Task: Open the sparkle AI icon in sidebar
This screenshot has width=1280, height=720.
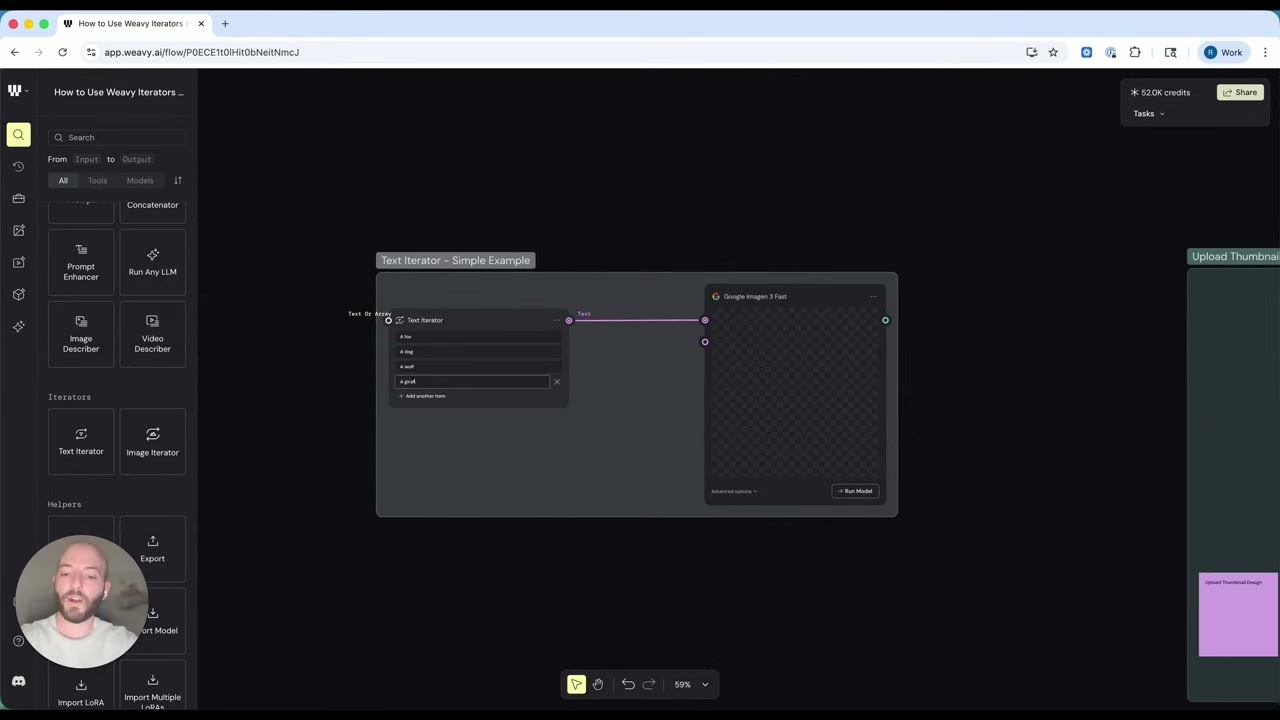Action: [18, 327]
